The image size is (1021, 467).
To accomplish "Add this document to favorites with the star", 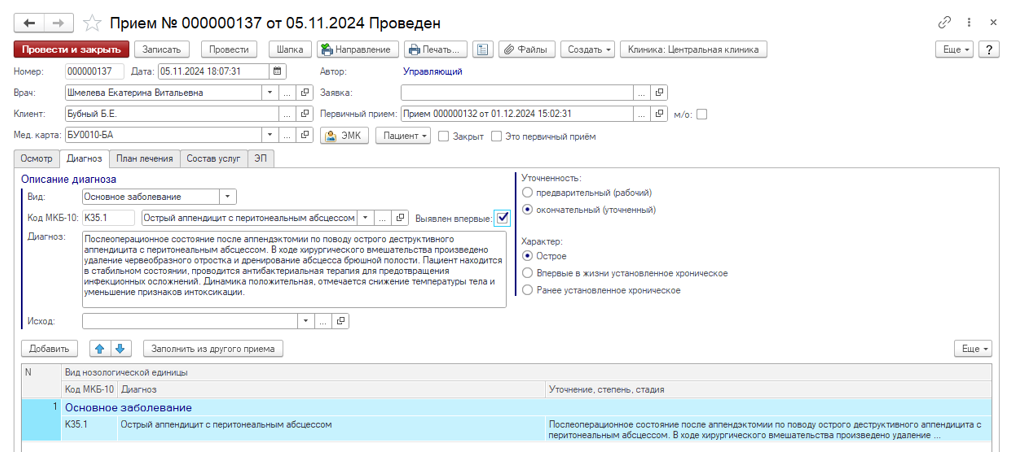I will (x=92, y=23).
